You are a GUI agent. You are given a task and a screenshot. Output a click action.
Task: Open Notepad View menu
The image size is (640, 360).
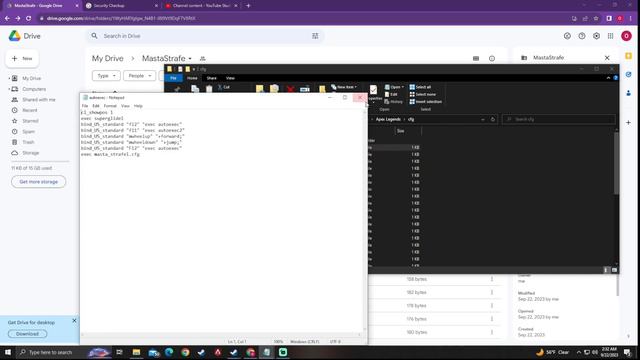[125, 106]
